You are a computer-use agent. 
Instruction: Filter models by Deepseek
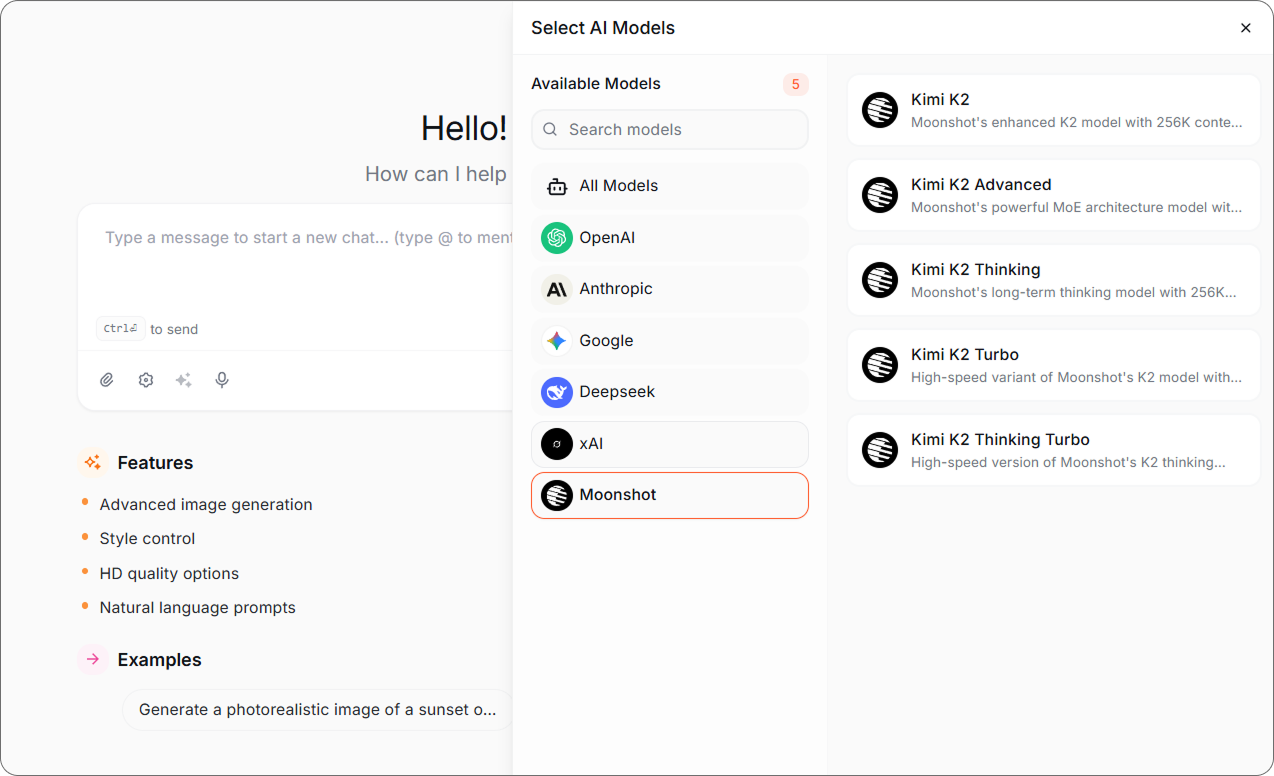[x=670, y=392]
